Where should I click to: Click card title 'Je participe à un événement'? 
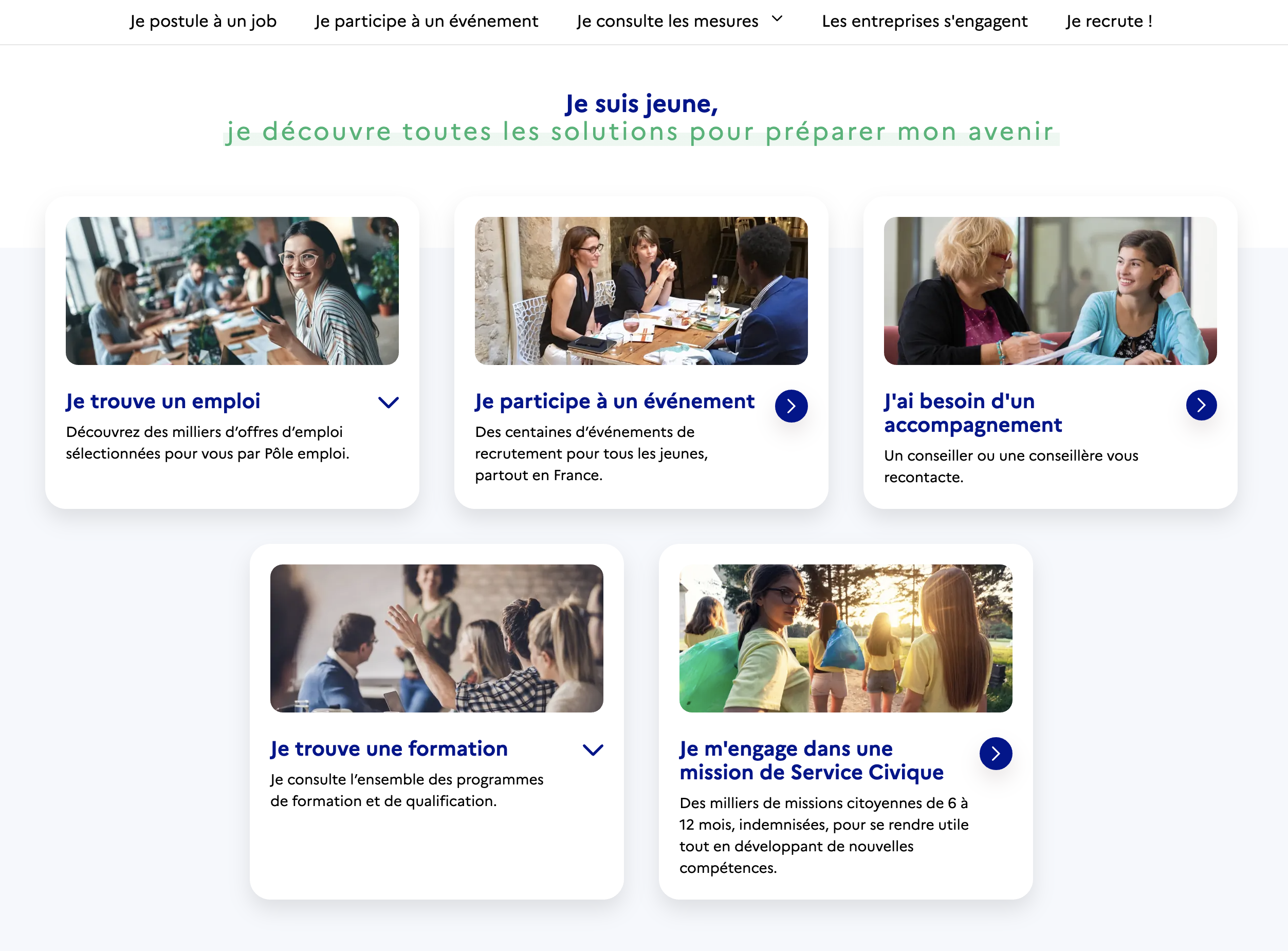pyautogui.click(x=614, y=401)
